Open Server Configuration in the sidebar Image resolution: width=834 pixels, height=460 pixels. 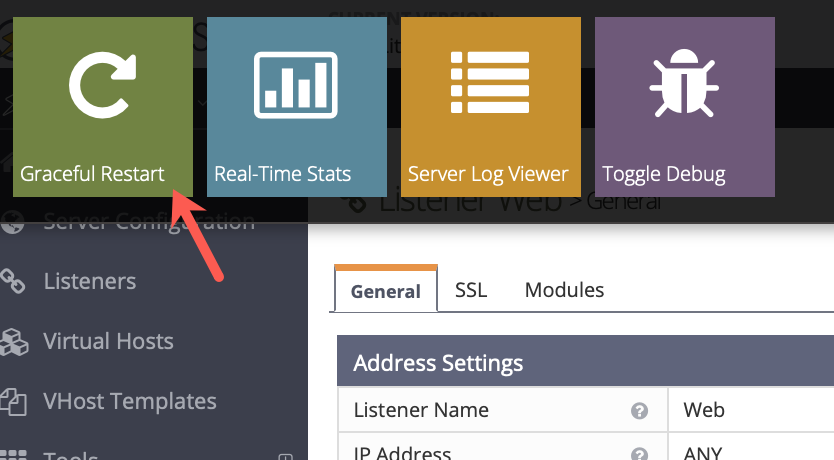click(x=149, y=222)
